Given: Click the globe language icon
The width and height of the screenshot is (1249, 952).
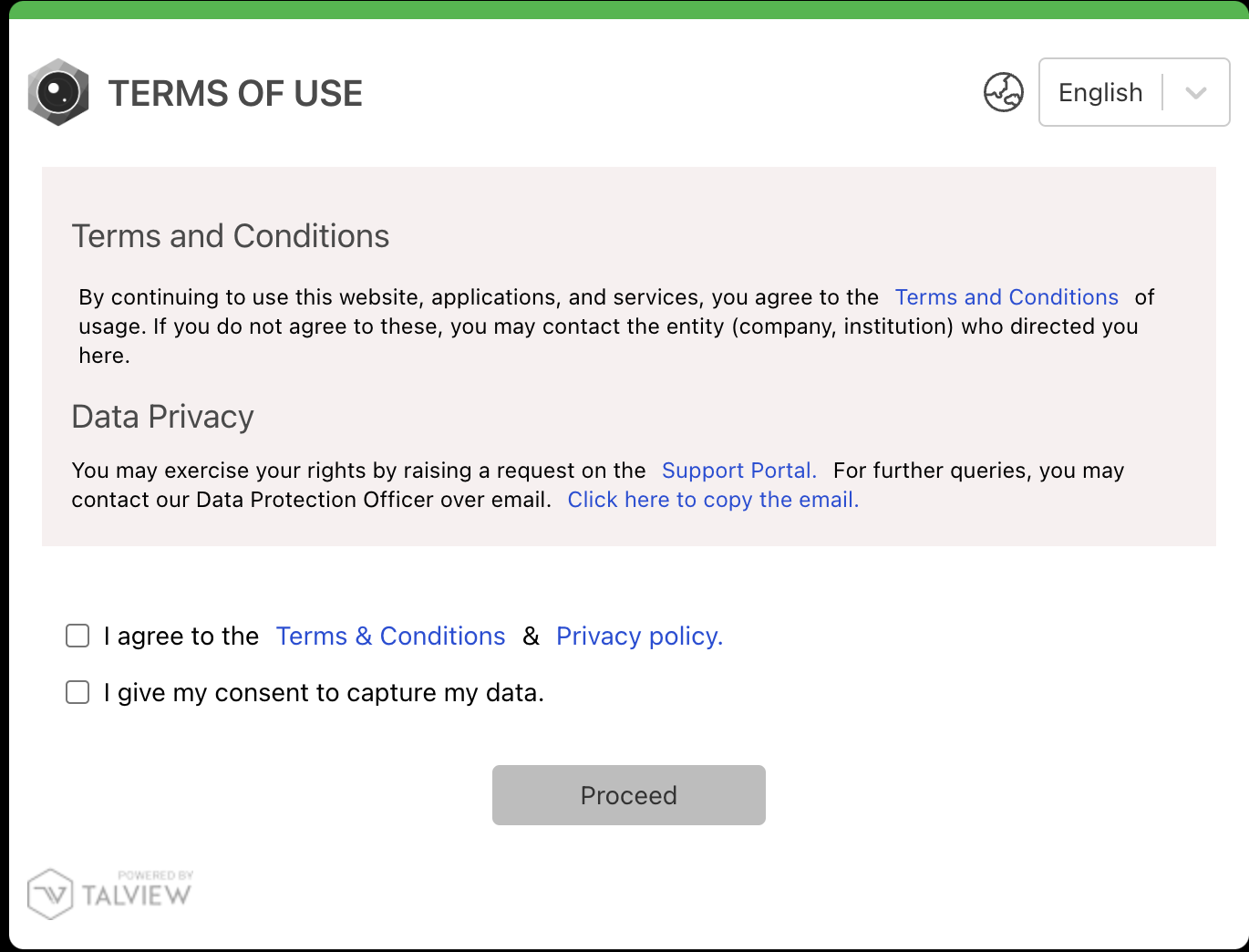Looking at the screenshot, I should click(1003, 92).
